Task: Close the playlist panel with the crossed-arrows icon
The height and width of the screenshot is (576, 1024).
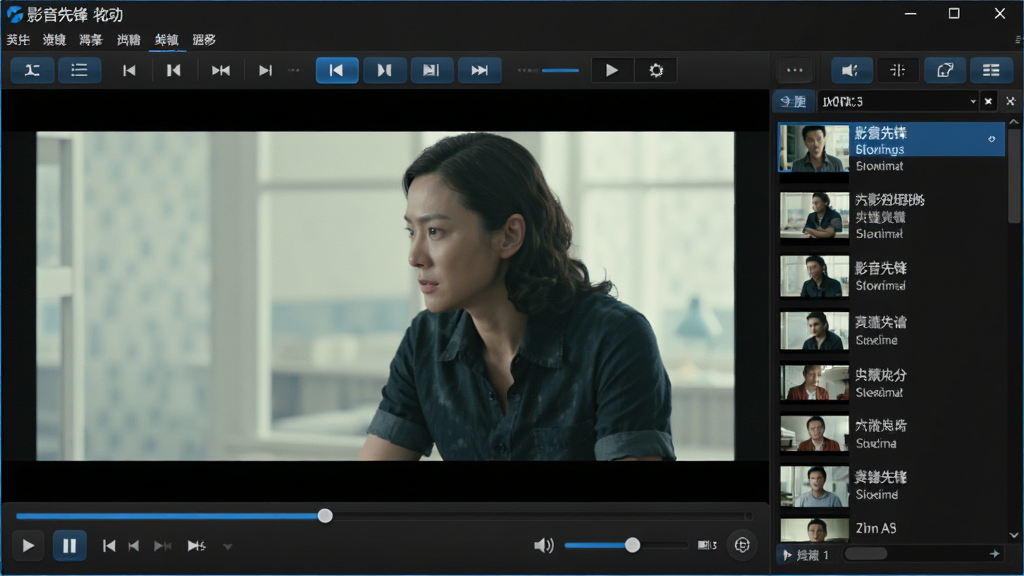Action: pyautogui.click(x=1010, y=101)
